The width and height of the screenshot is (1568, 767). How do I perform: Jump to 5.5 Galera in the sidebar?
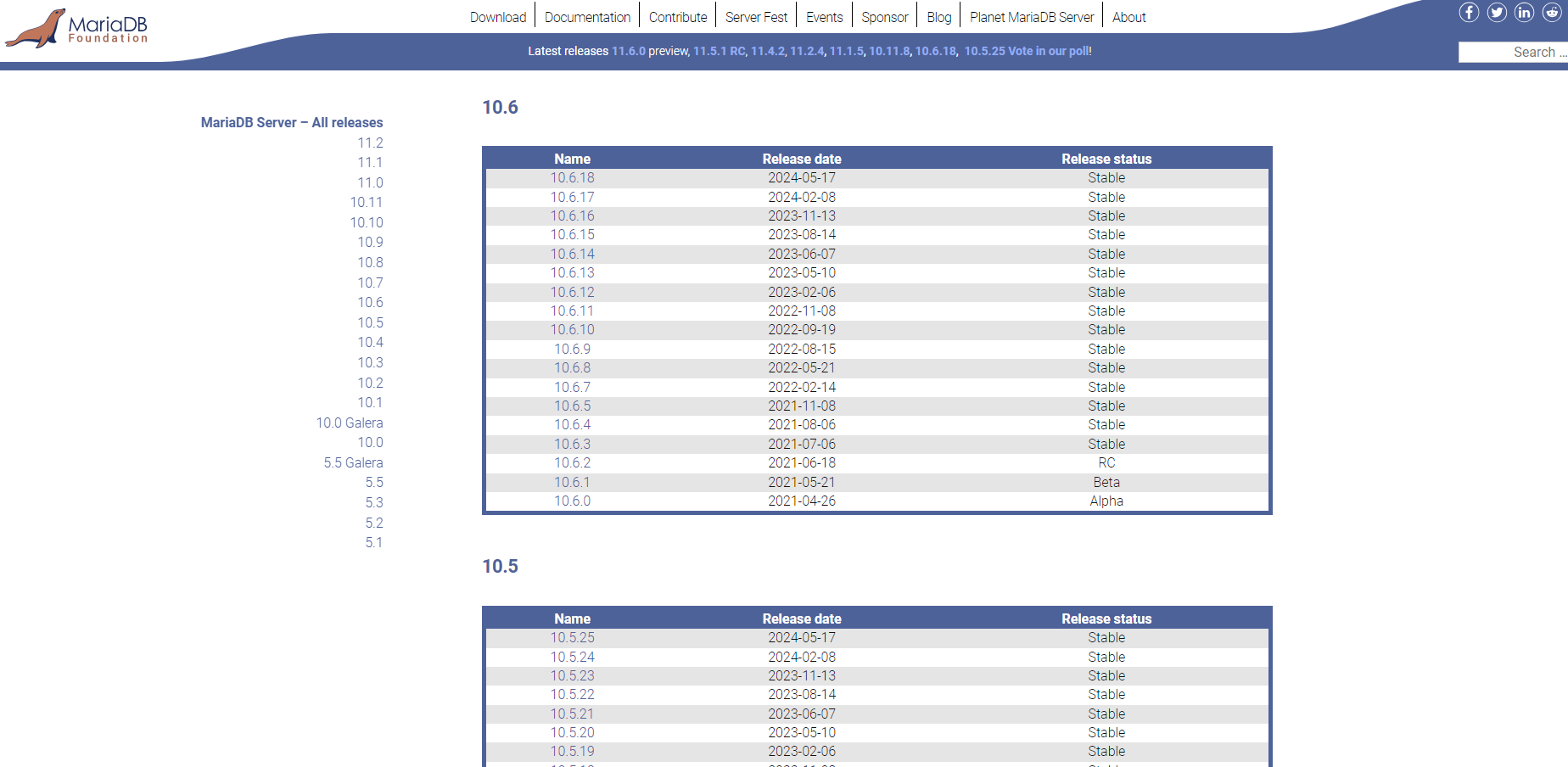coord(353,462)
